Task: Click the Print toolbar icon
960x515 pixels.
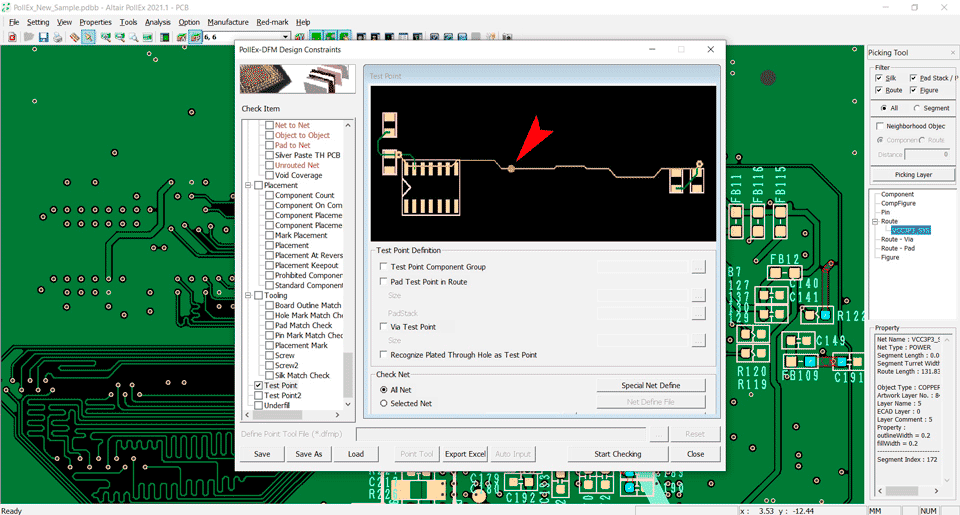Action: [x=58, y=37]
